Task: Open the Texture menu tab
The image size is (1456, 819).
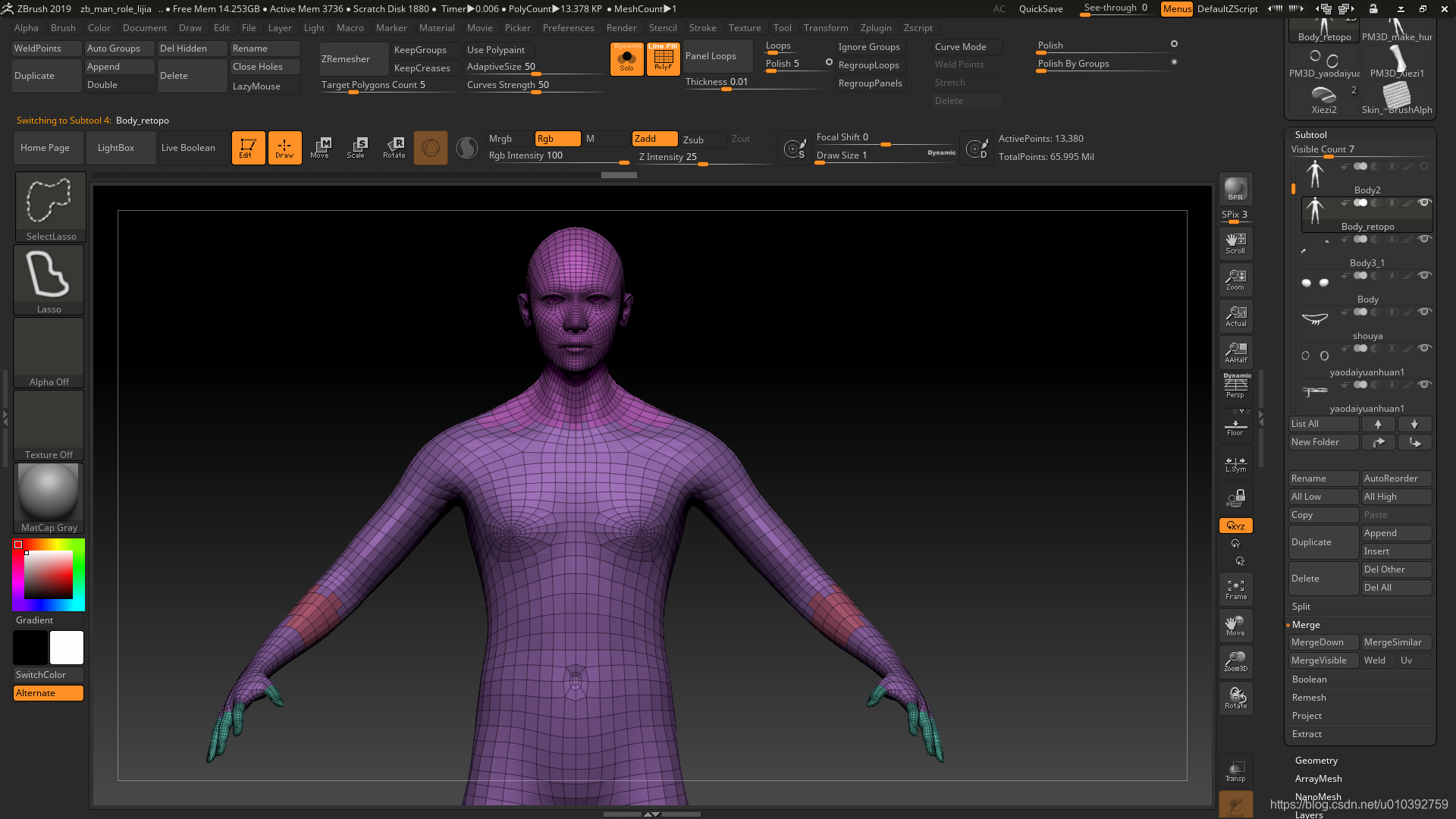Action: [x=743, y=27]
